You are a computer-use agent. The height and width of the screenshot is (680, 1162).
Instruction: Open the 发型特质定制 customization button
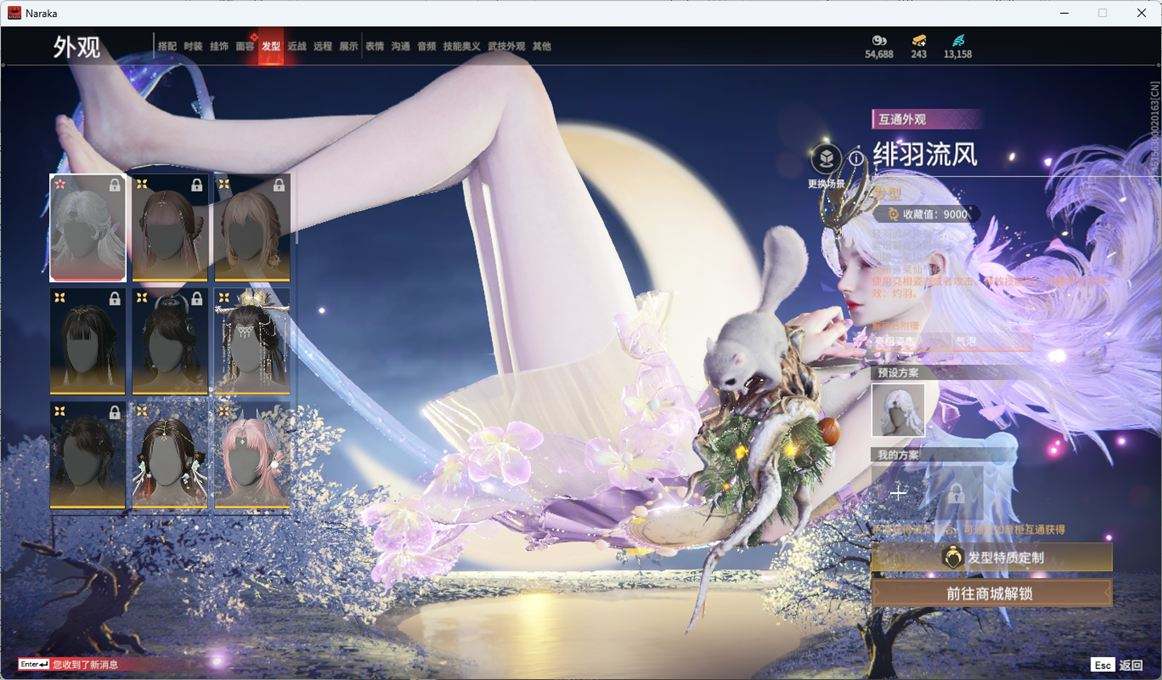click(992, 557)
